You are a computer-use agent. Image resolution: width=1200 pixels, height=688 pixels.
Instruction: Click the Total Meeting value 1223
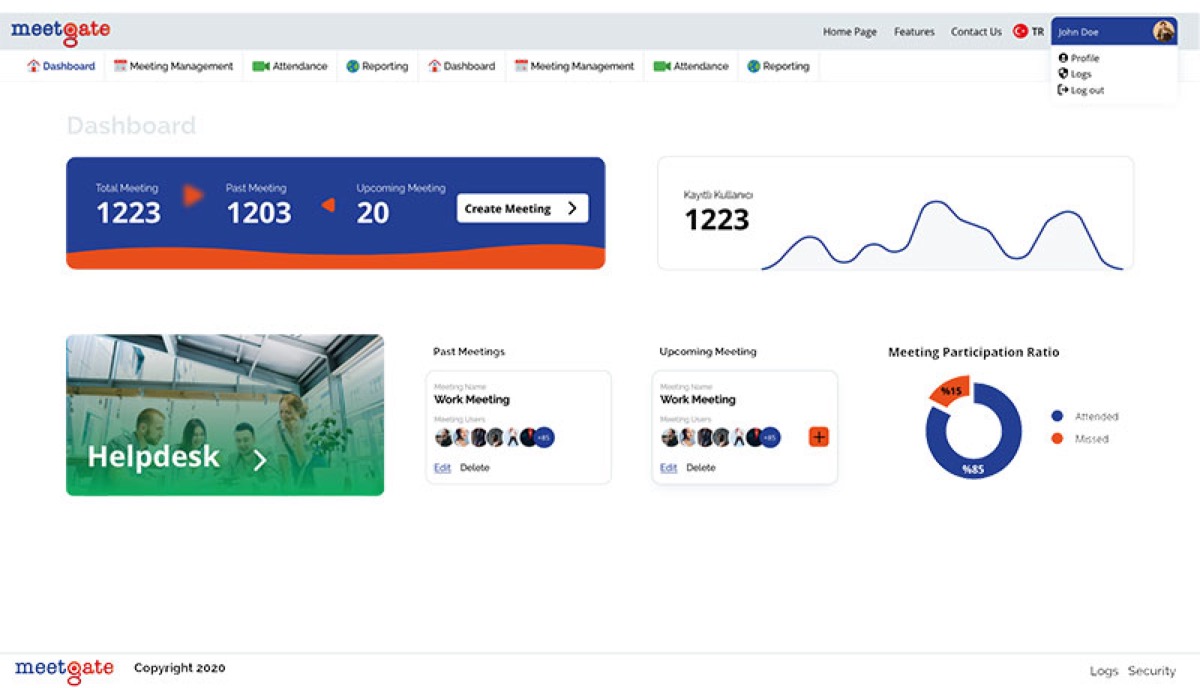pos(128,213)
